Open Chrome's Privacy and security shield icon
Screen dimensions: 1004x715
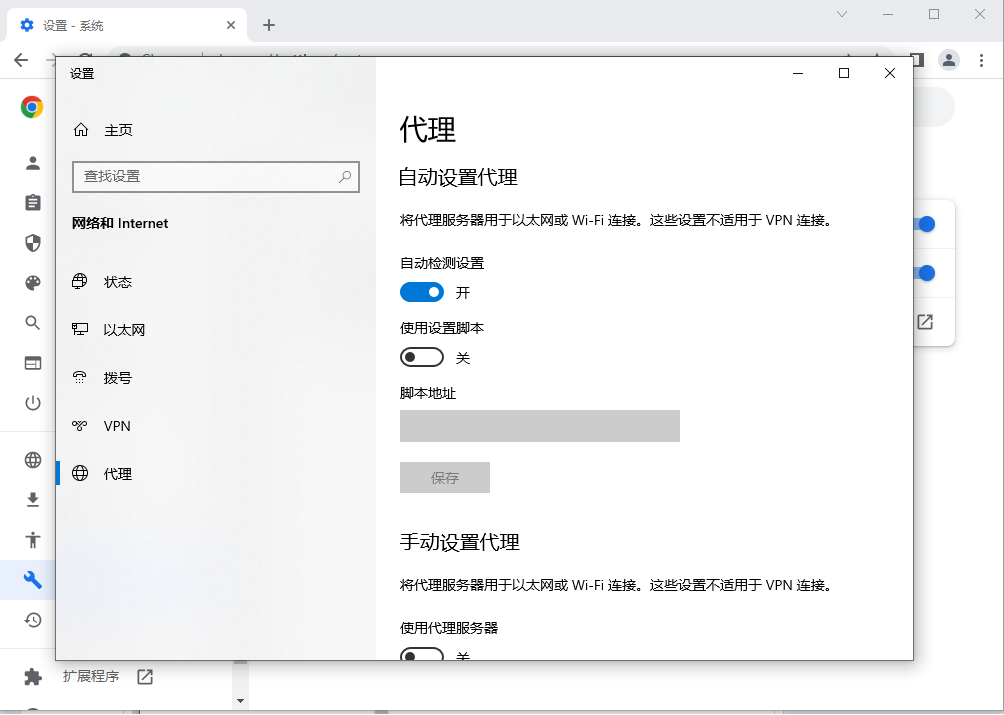[33, 243]
